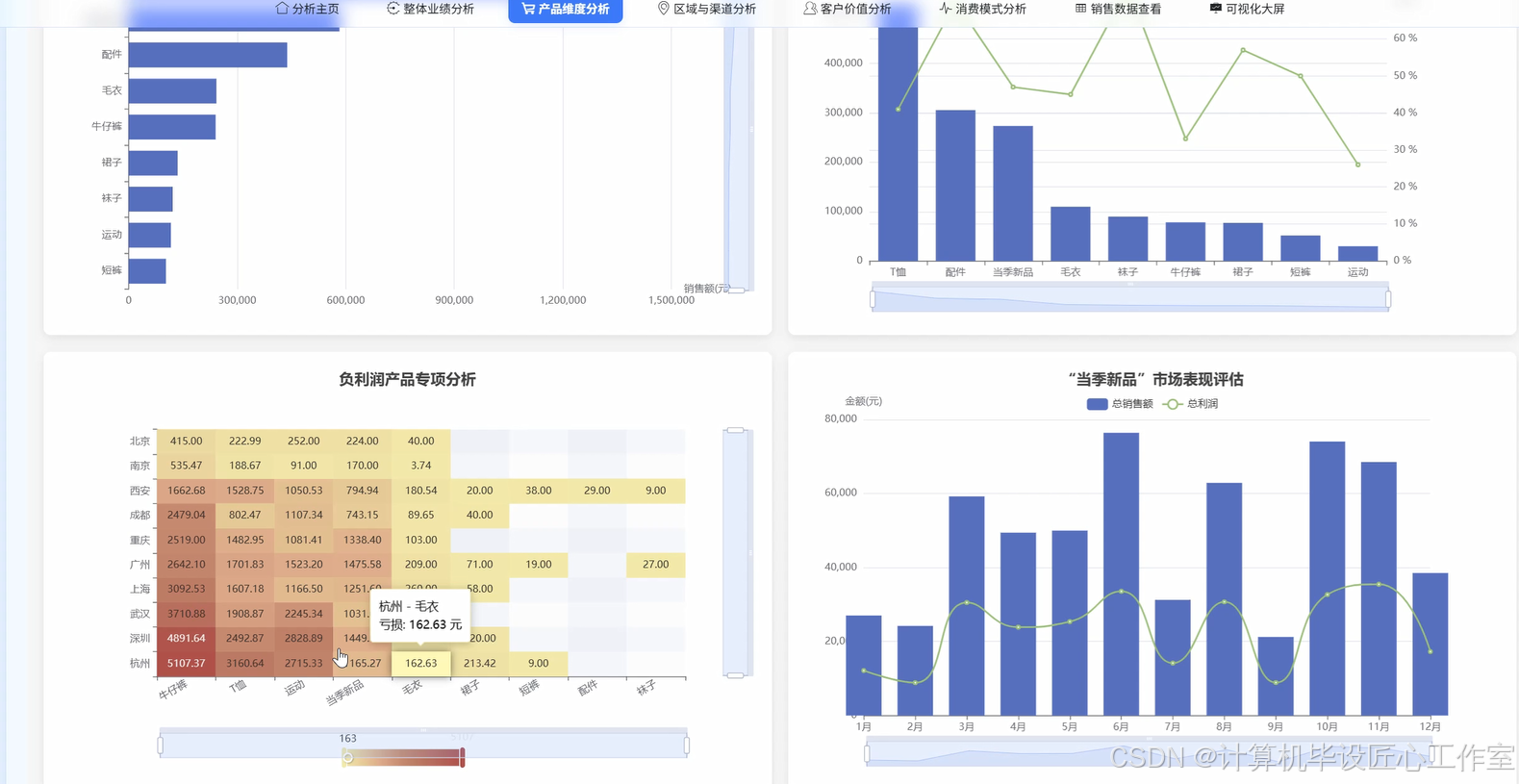Click the 毛衣 horizontal bar in top-left chart
Image resolution: width=1519 pixels, height=784 pixels.
172,91
